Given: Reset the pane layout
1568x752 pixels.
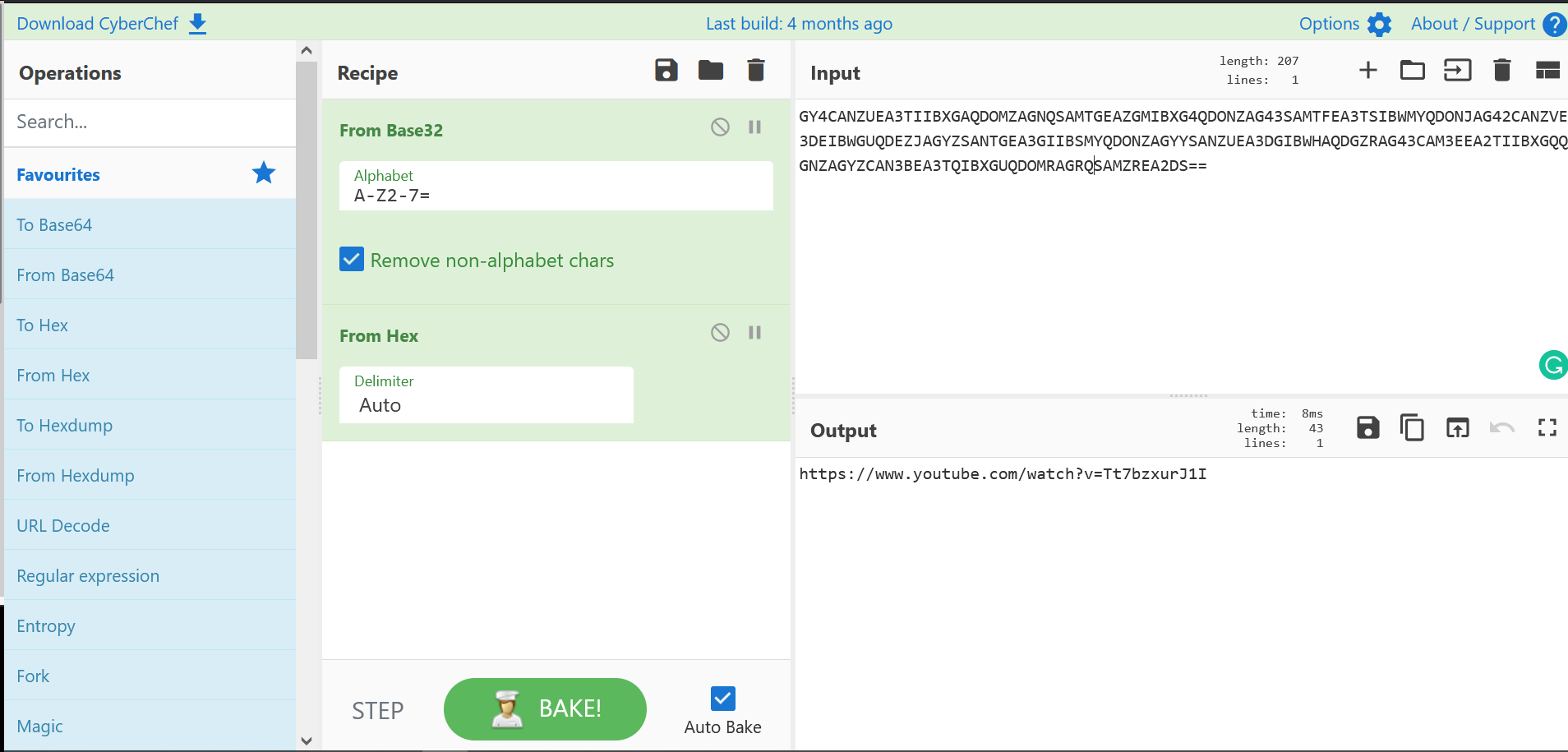Looking at the screenshot, I should pos(1548,71).
